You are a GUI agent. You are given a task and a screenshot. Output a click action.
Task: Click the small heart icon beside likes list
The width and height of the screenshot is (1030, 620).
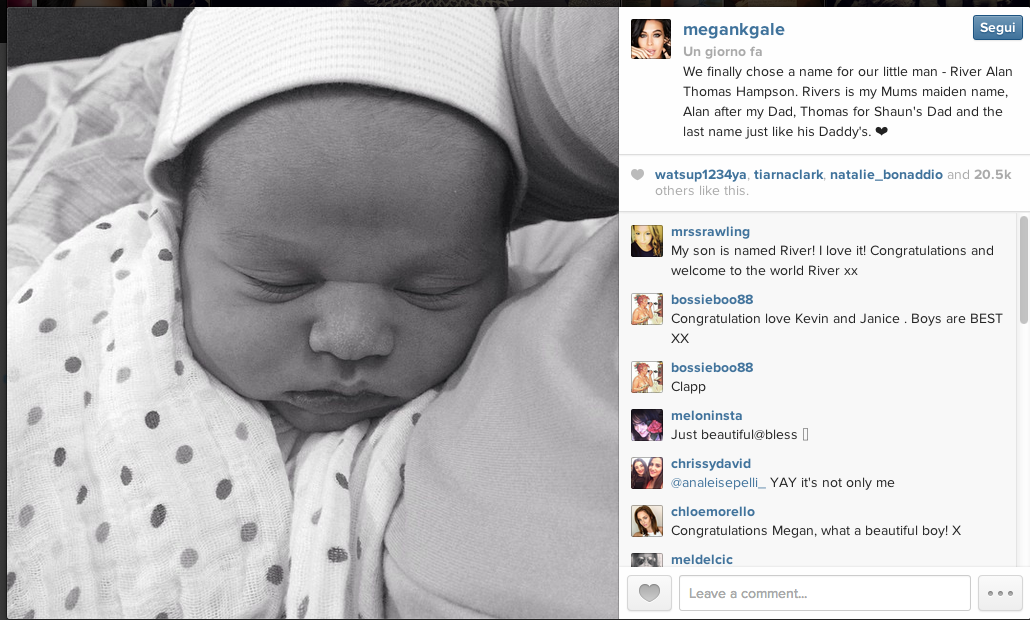[637, 174]
